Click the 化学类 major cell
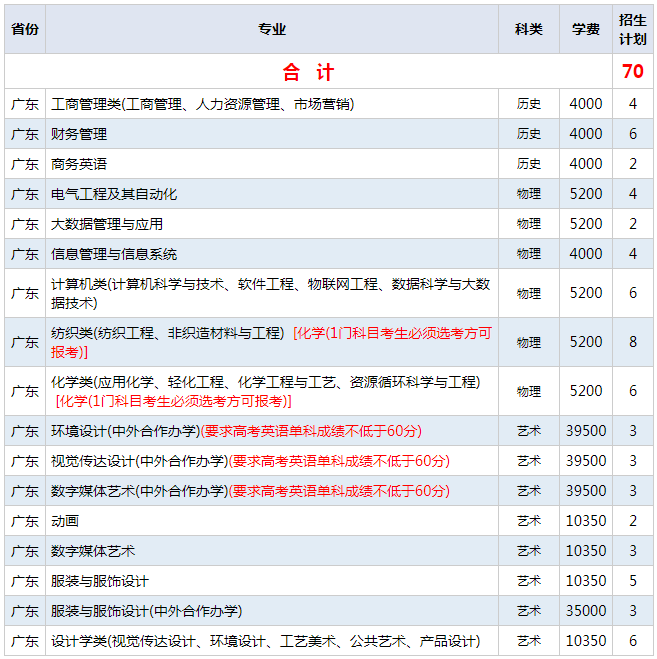657x659 pixels. [x=272, y=391]
